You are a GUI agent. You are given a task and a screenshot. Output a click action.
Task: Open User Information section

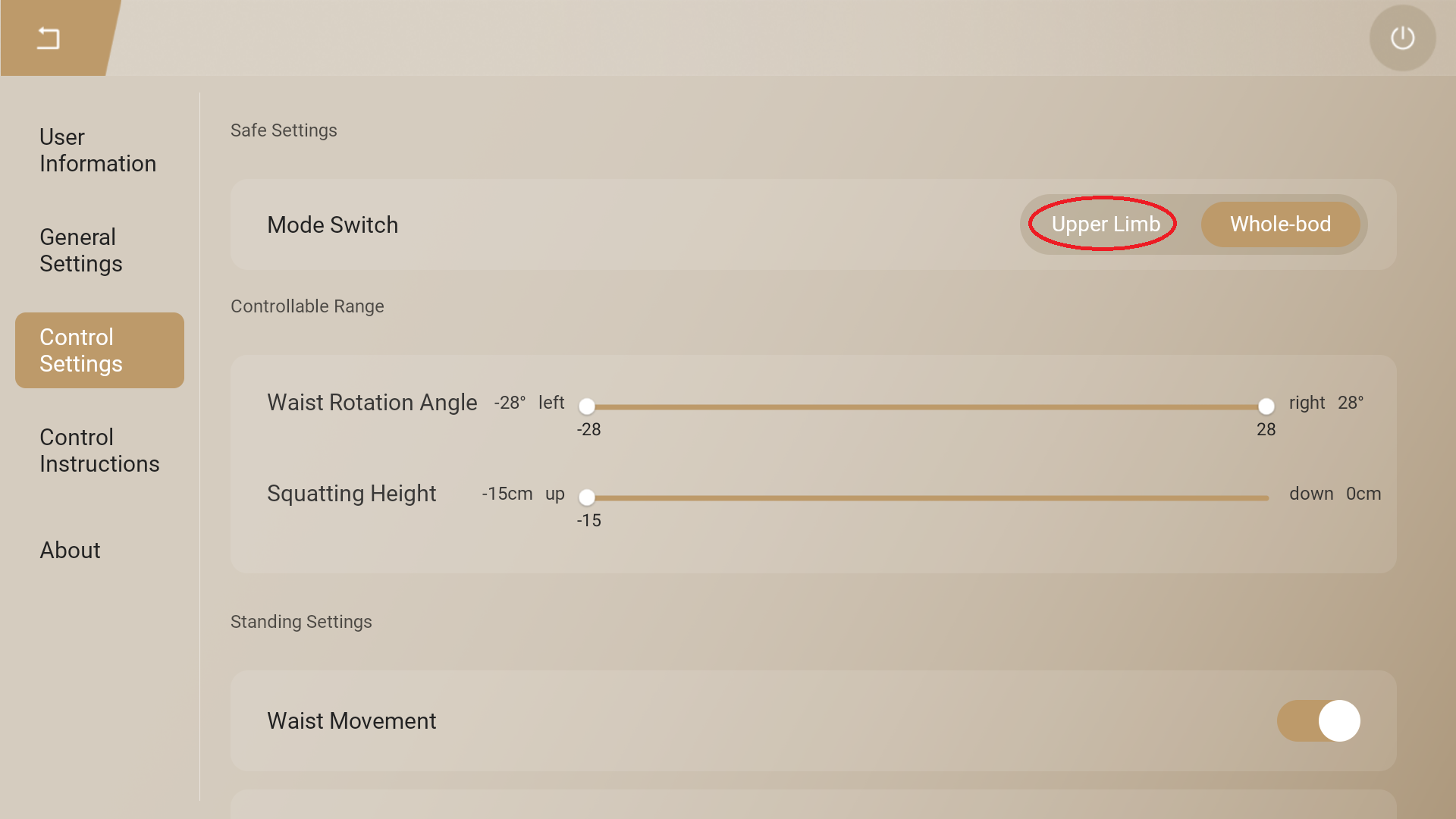point(98,150)
